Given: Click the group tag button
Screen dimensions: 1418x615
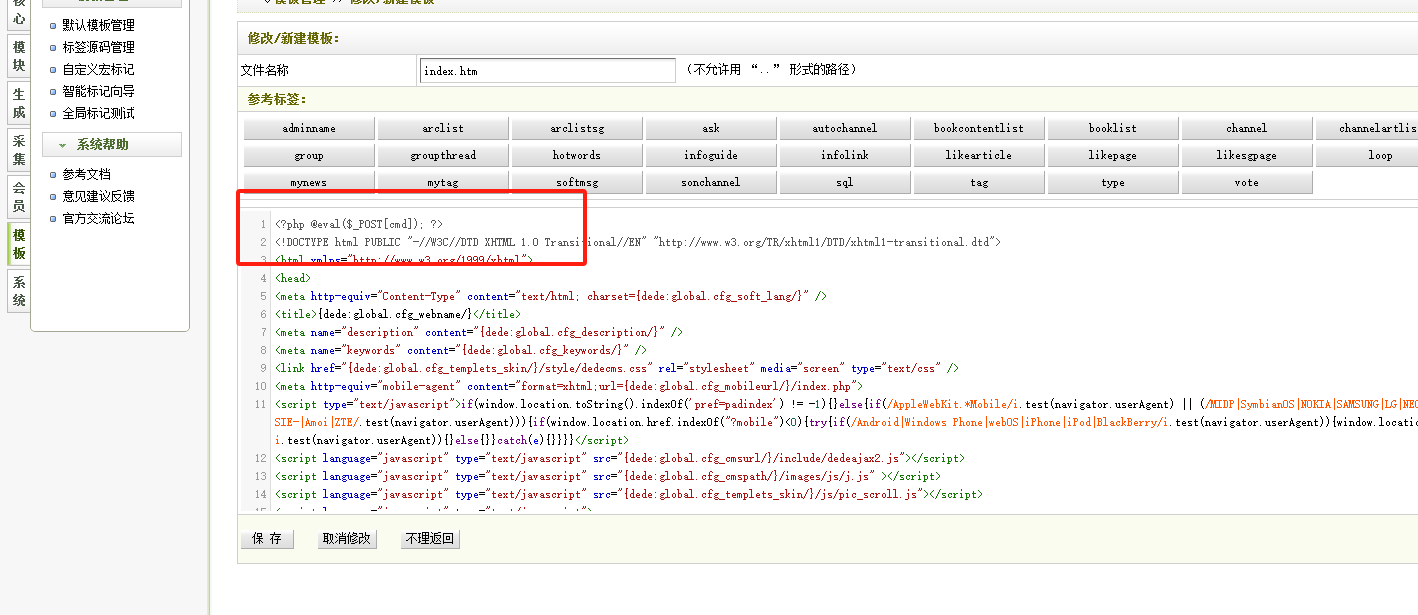Looking at the screenshot, I should pyautogui.click(x=309, y=155).
